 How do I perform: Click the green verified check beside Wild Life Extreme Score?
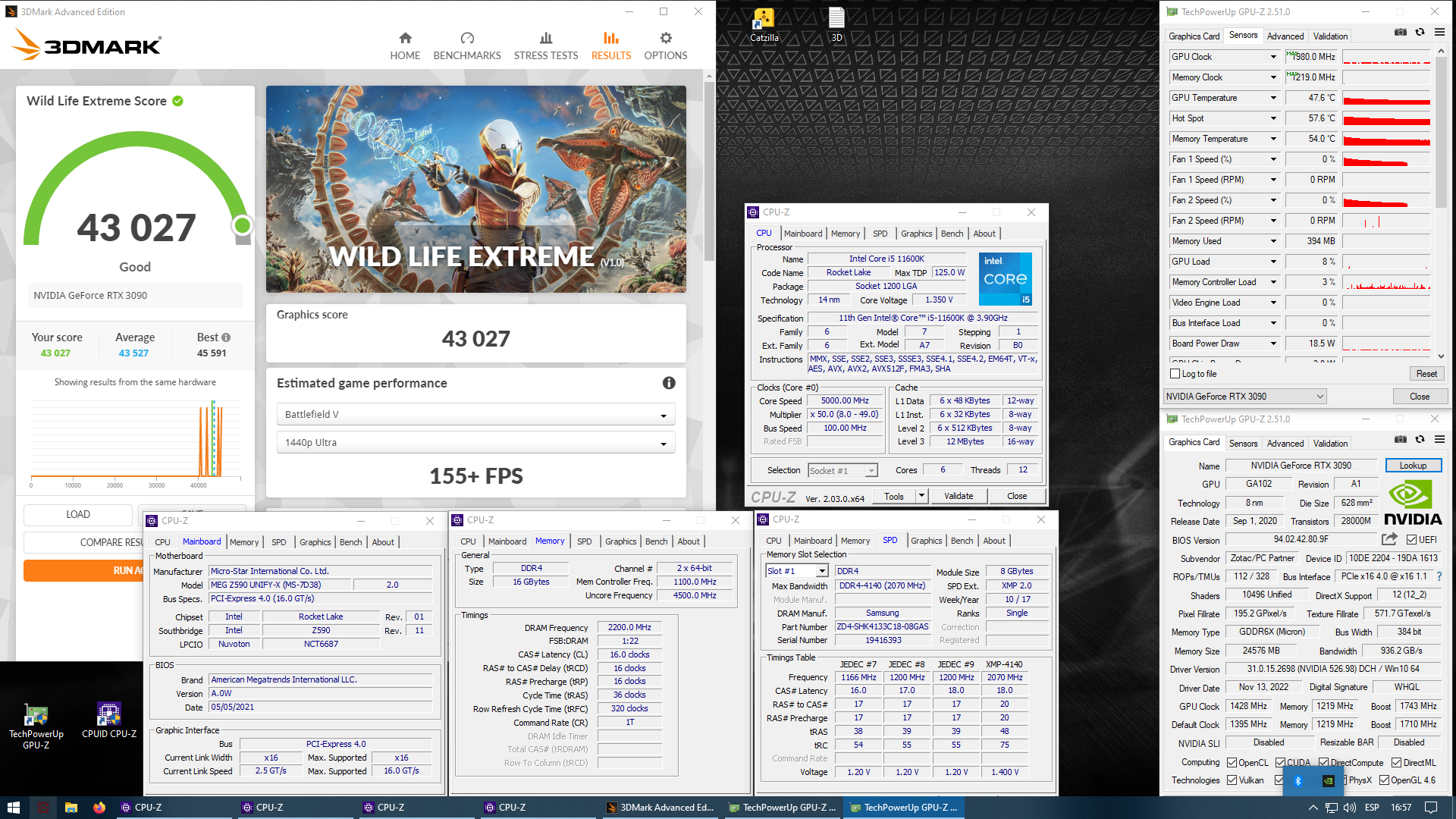177,101
